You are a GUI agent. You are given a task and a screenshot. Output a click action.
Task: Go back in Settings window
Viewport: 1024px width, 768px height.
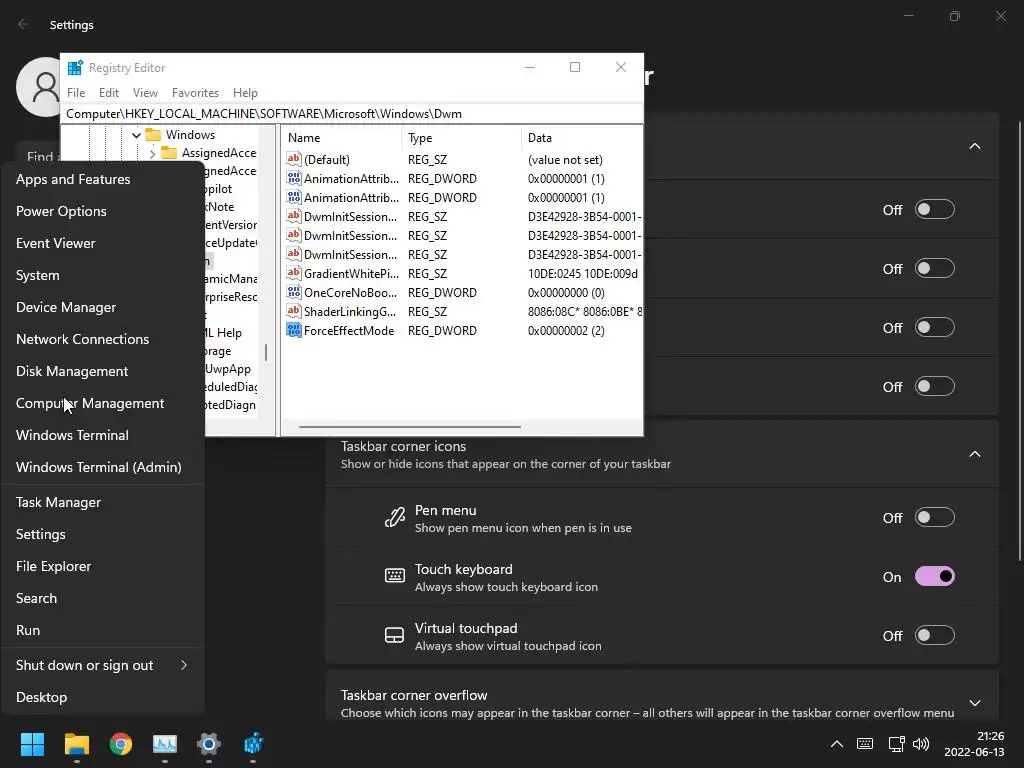(x=24, y=24)
